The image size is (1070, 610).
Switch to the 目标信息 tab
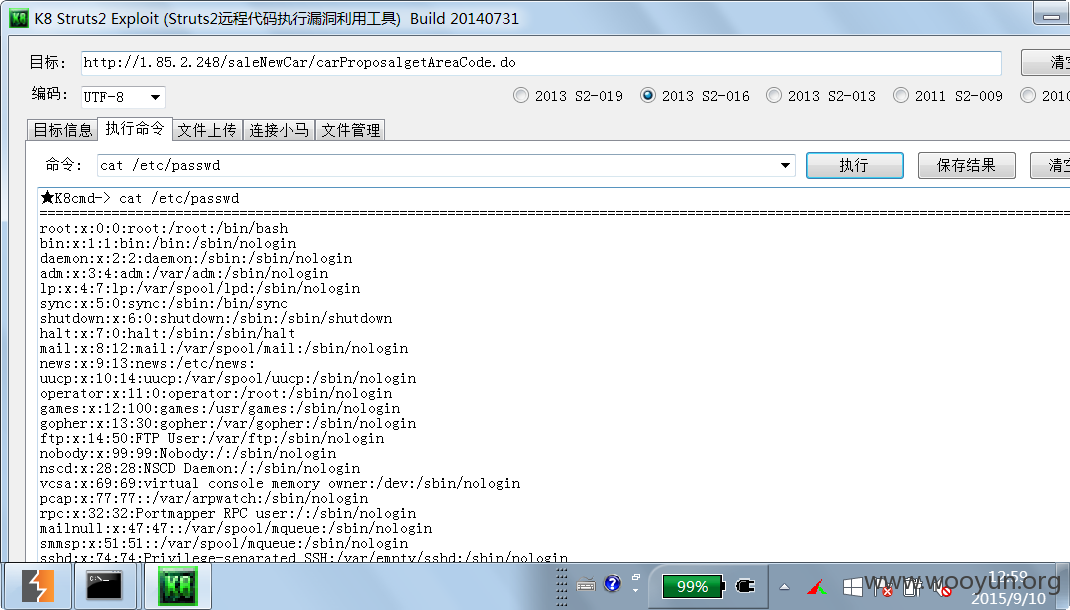[63, 130]
